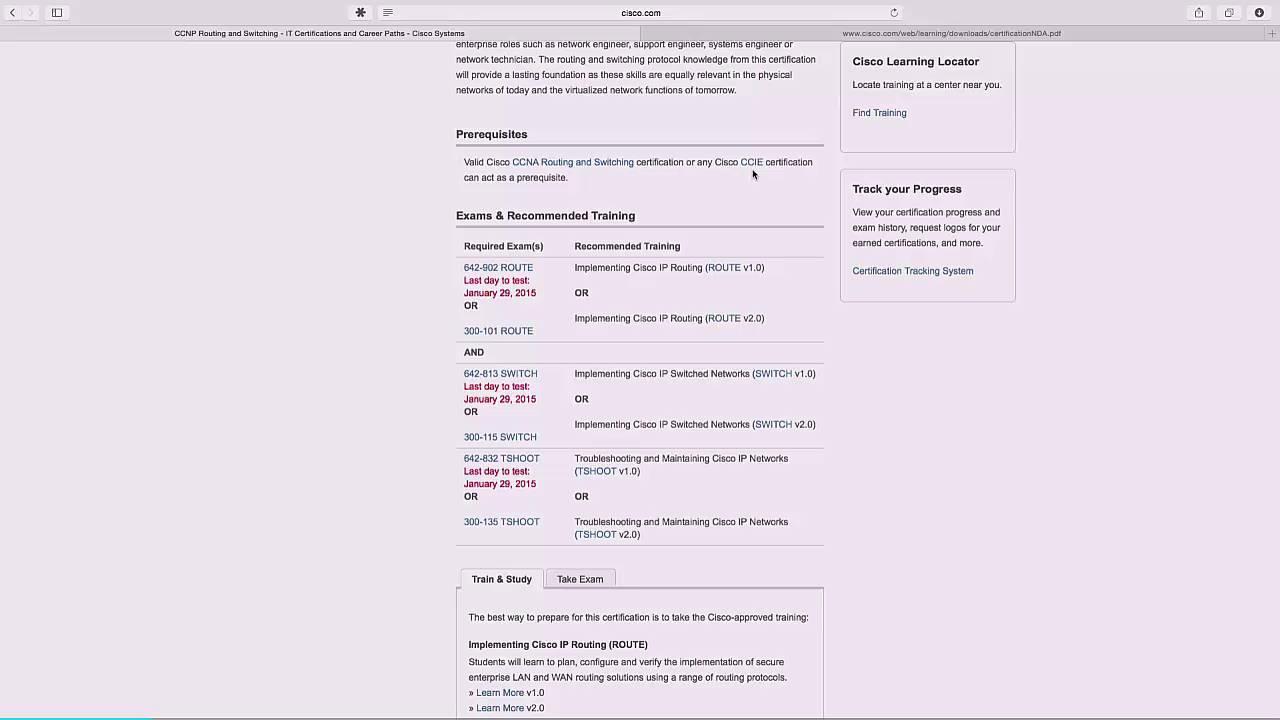The height and width of the screenshot is (720, 1280).
Task: Toggle the Safari sidebar button
Action: coord(57,13)
